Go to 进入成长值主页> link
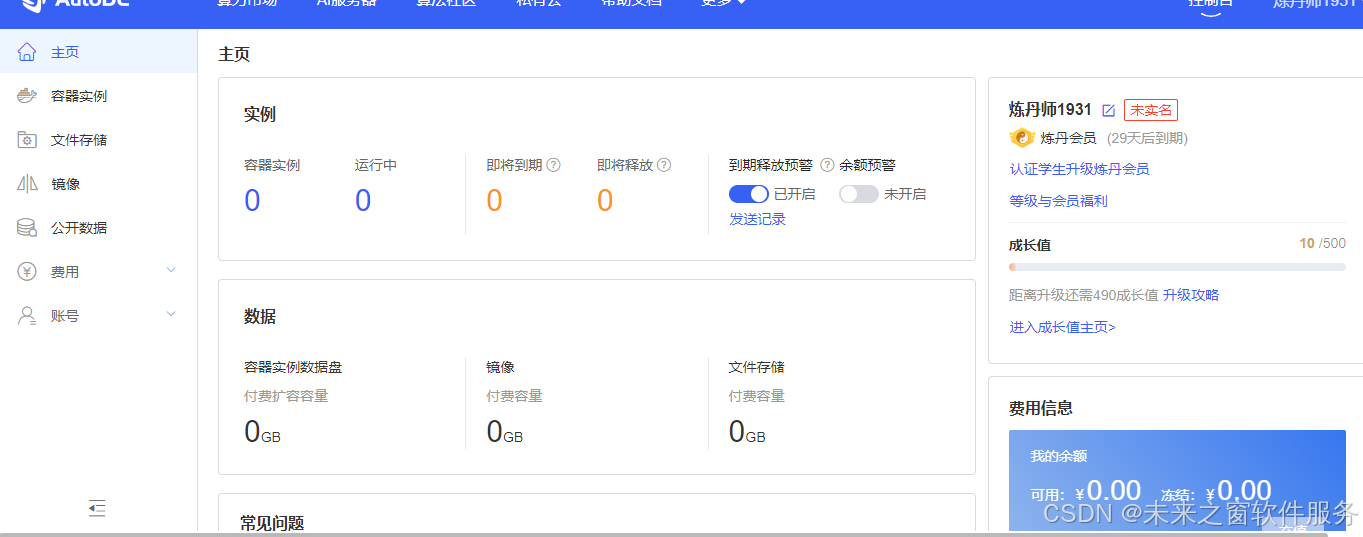 [1062, 327]
